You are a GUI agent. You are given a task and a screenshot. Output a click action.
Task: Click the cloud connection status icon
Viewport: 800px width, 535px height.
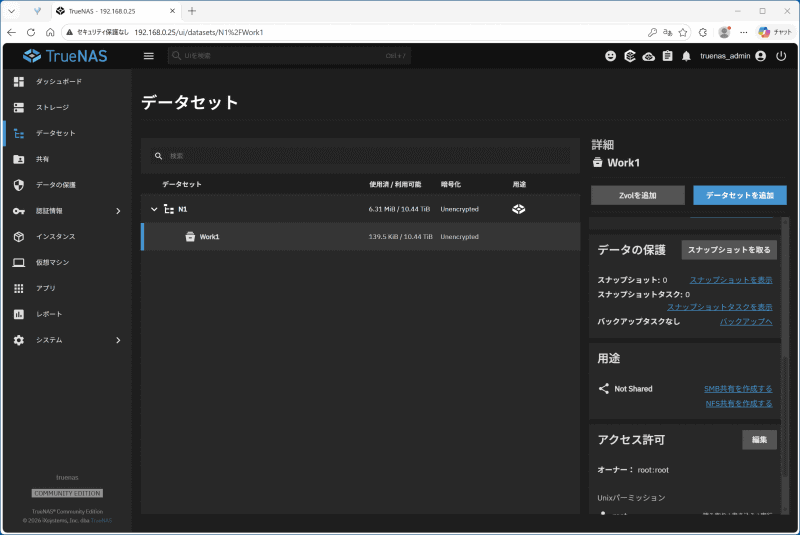click(648, 56)
